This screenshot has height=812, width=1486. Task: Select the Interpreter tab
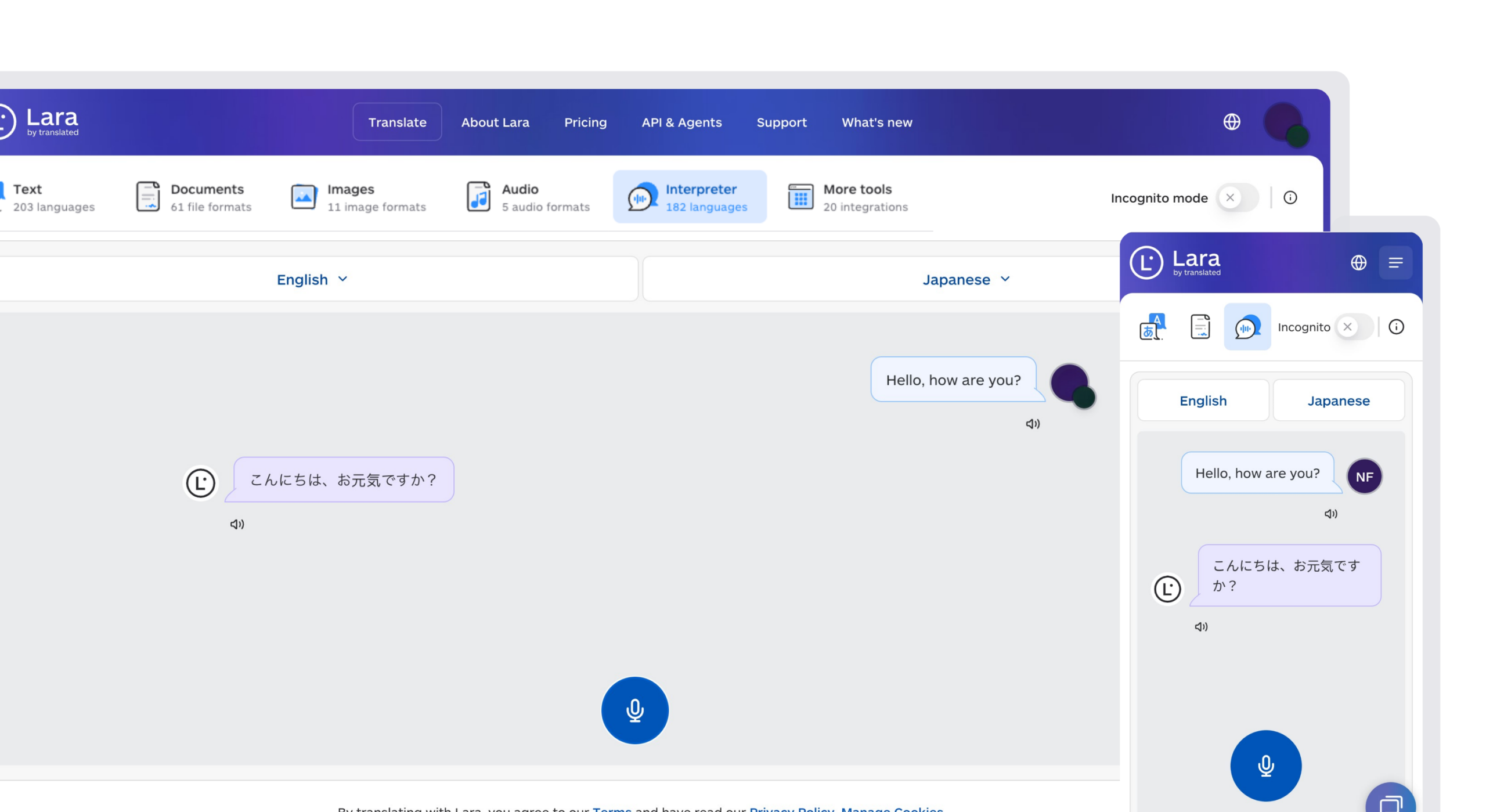click(x=690, y=197)
